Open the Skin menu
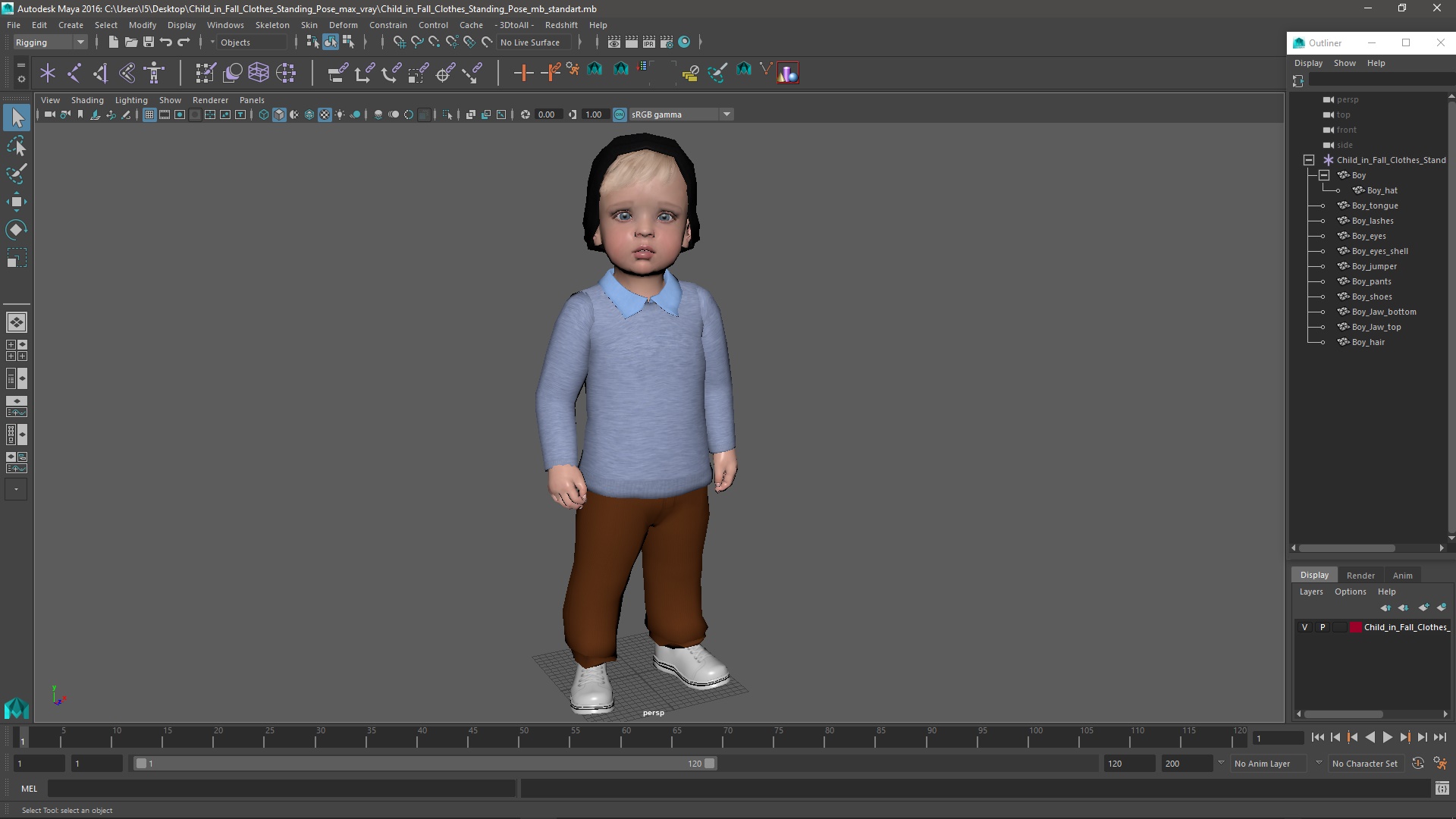The width and height of the screenshot is (1456, 819). 307,24
